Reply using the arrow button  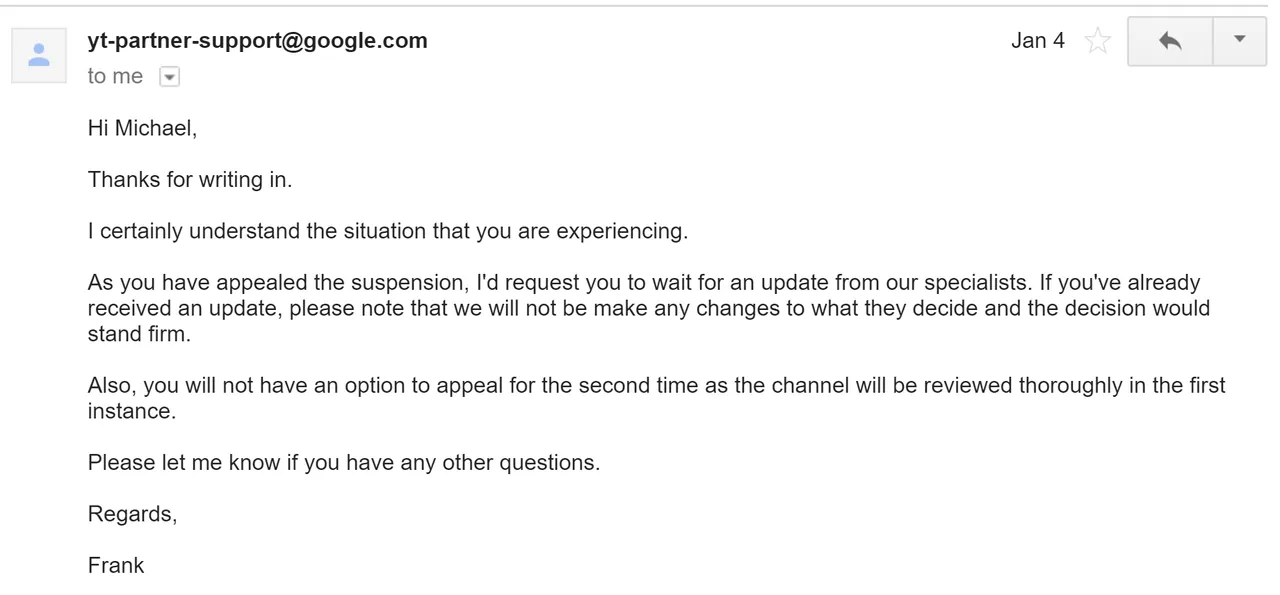point(1170,41)
